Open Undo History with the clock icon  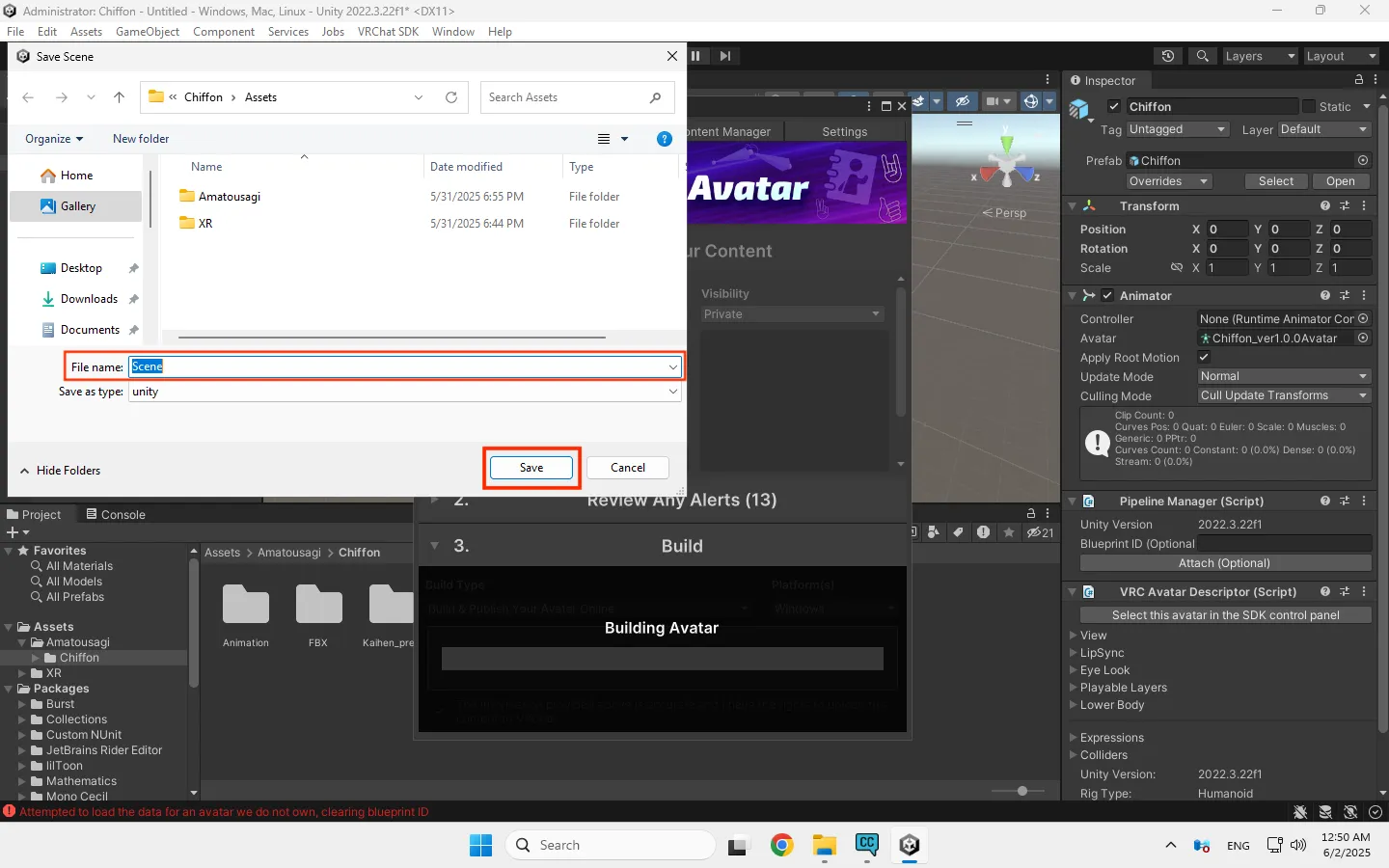pos(1168,56)
